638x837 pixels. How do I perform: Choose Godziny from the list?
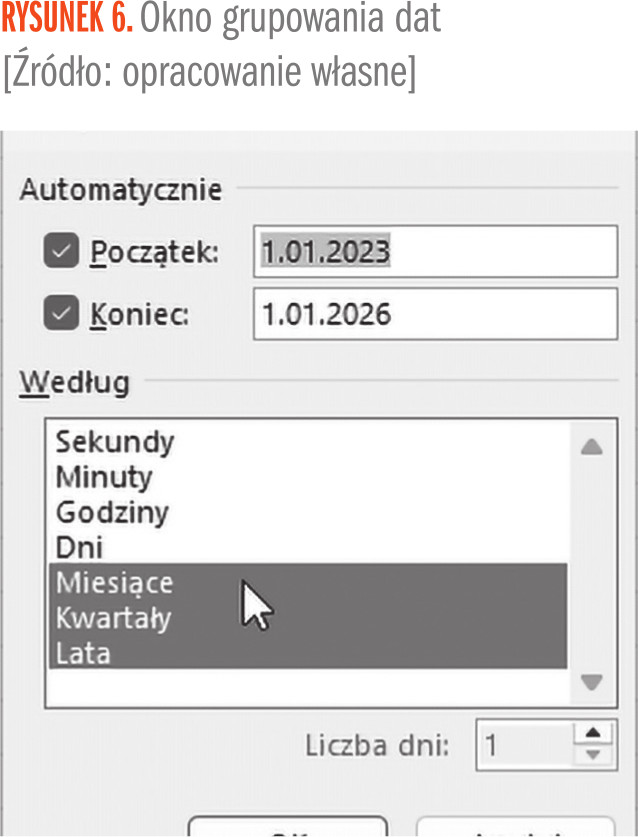[112, 513]
